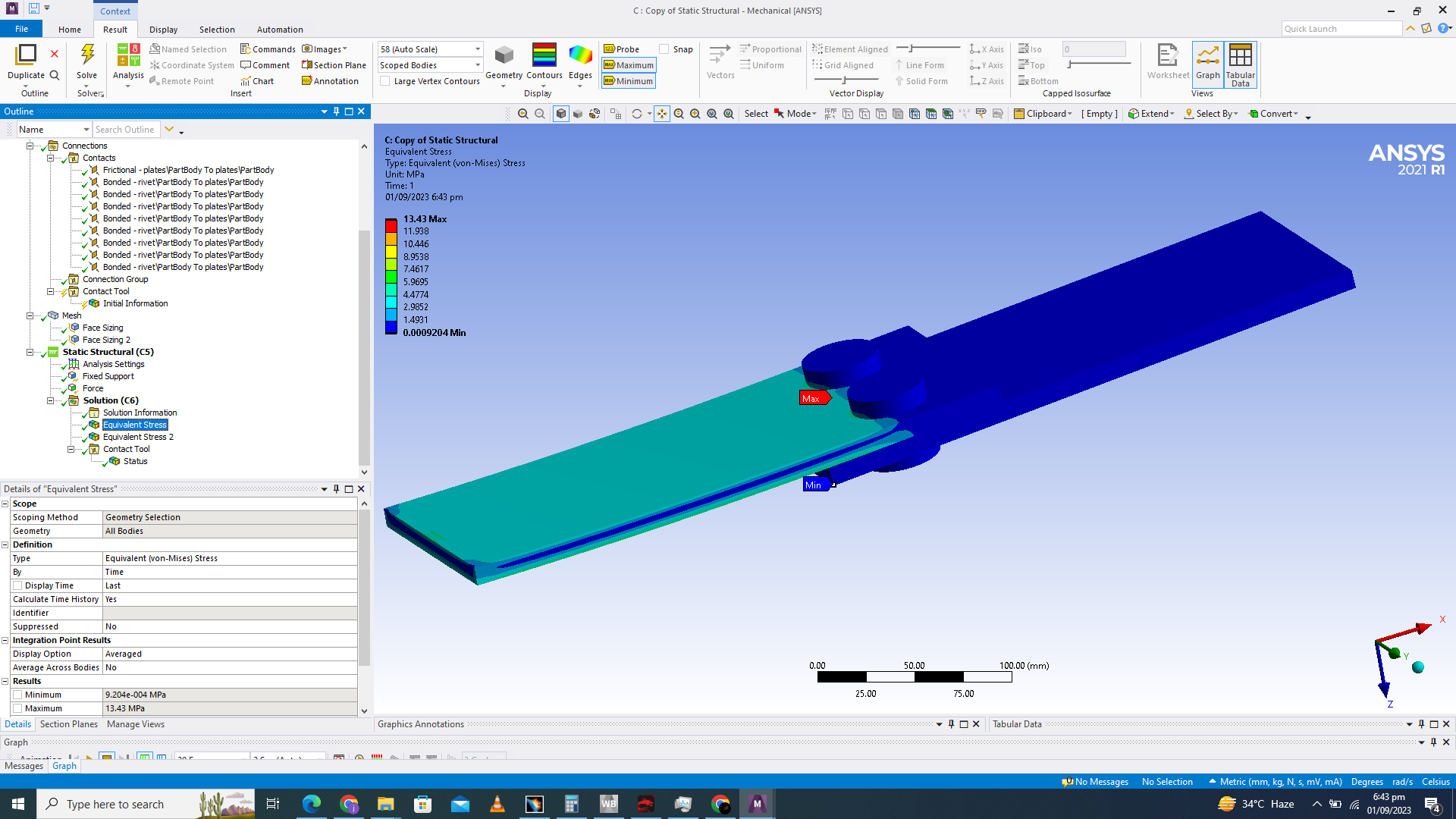Open the Name filter dropdown in Outline

click(54, 130)
